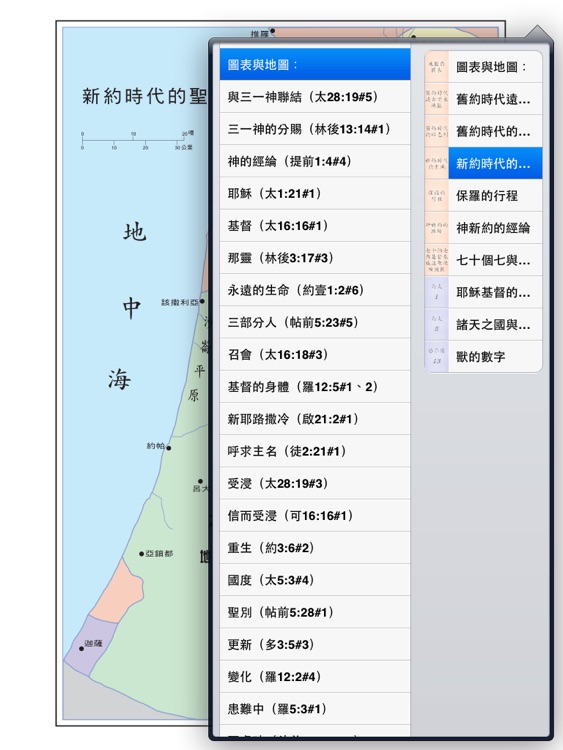The height and width of the screenshot is (750, 563).
Task: Select 諸天之國與… chart item
Action: [484, 324]
